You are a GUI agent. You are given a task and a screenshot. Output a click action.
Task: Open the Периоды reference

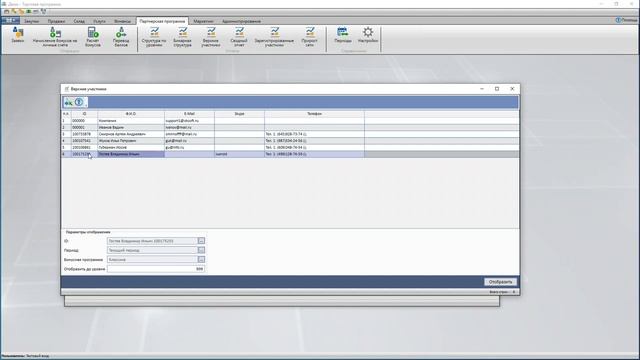point(342,36)
